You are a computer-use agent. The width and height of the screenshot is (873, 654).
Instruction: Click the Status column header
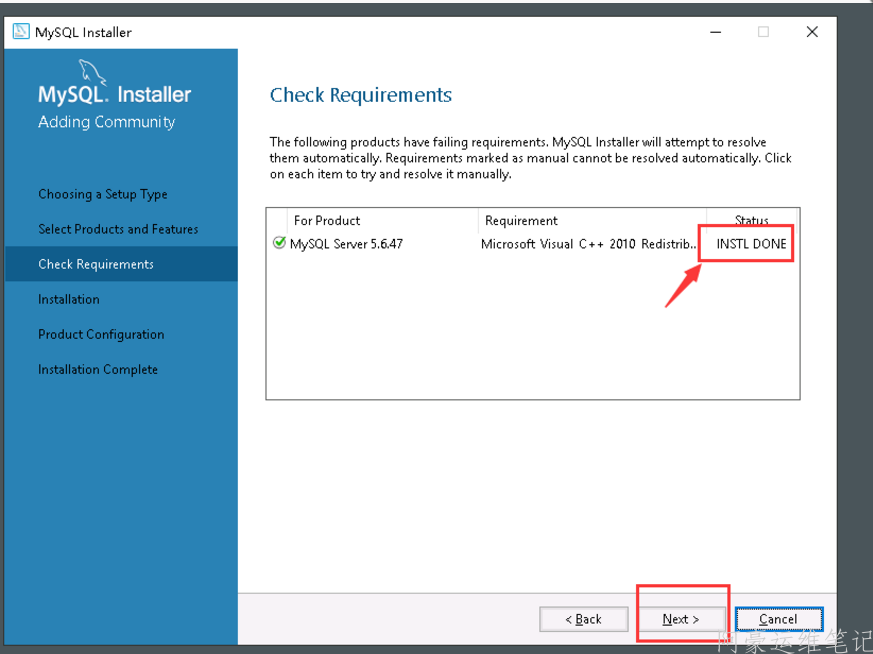click(751, 220)
